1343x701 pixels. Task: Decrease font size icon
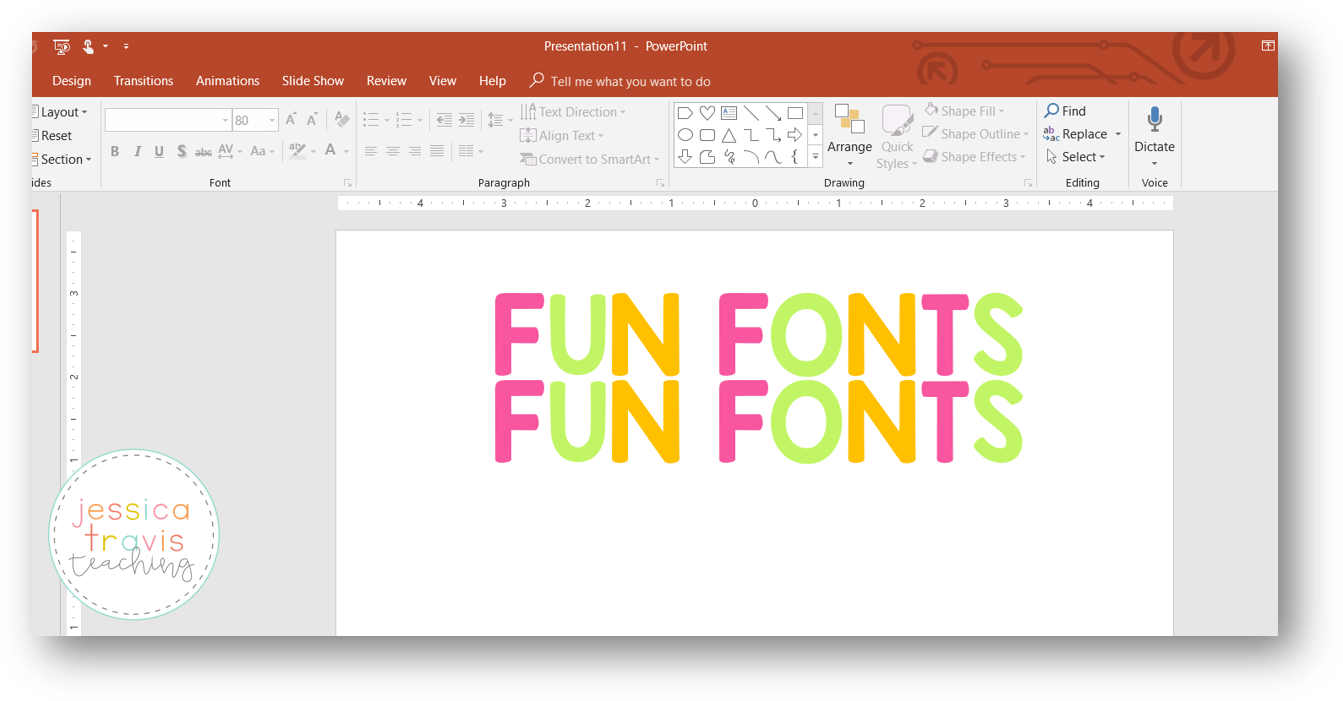[312, 120]
